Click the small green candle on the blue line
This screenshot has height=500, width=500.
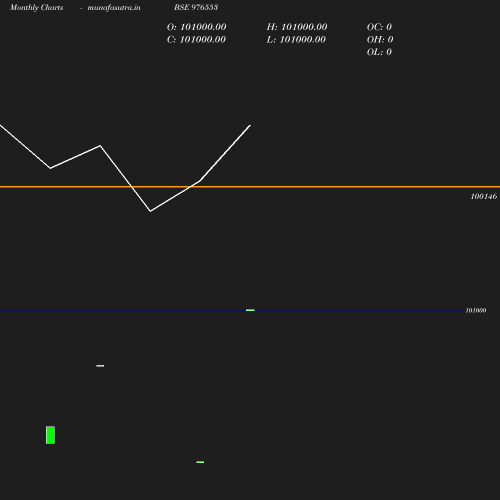(250, 310)
